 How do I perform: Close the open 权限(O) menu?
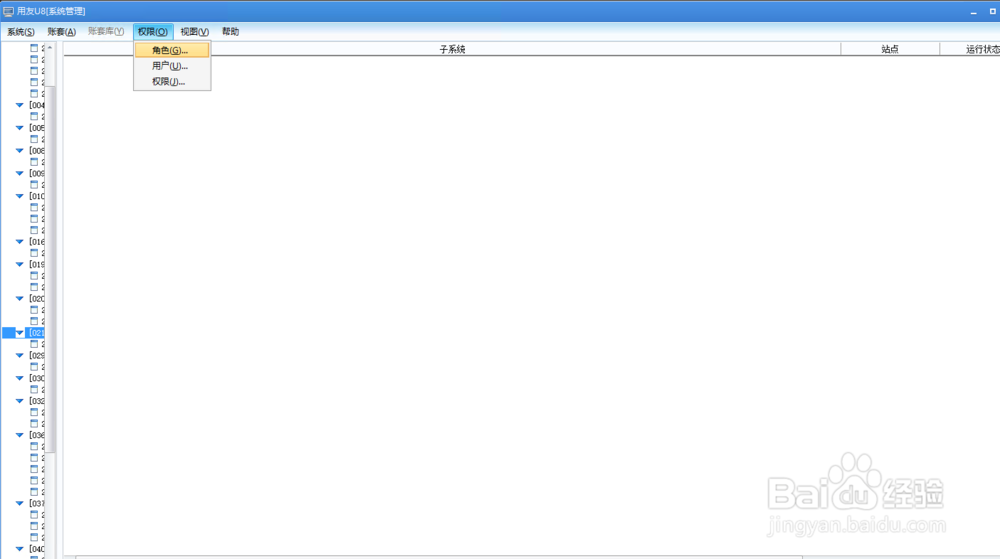(152, 32)
